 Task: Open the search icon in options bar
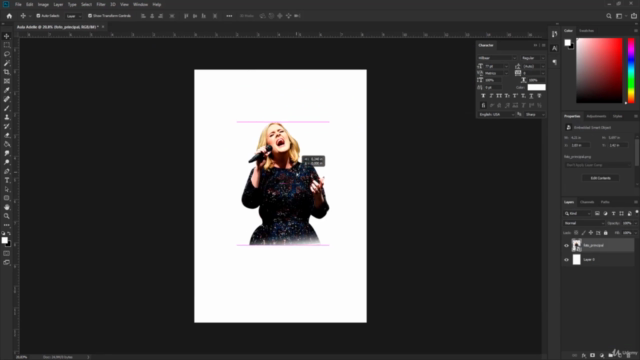point(609,16)
